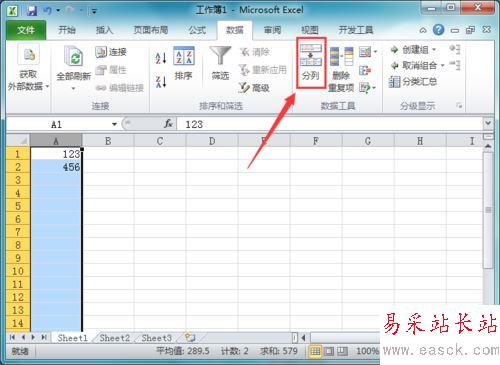This screenshot has width=500, height=365.
Task: Click the 创建组 group button
Action: click(x=410, y=50)
